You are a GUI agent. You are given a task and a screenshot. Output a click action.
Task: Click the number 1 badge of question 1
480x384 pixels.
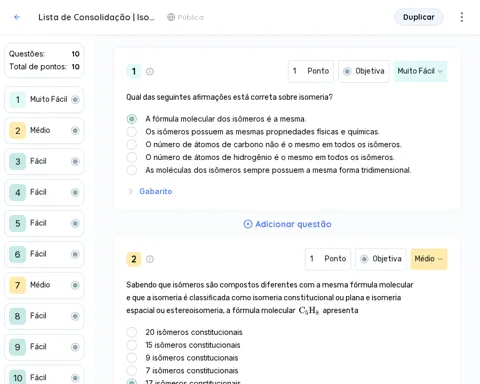point(134,71)
